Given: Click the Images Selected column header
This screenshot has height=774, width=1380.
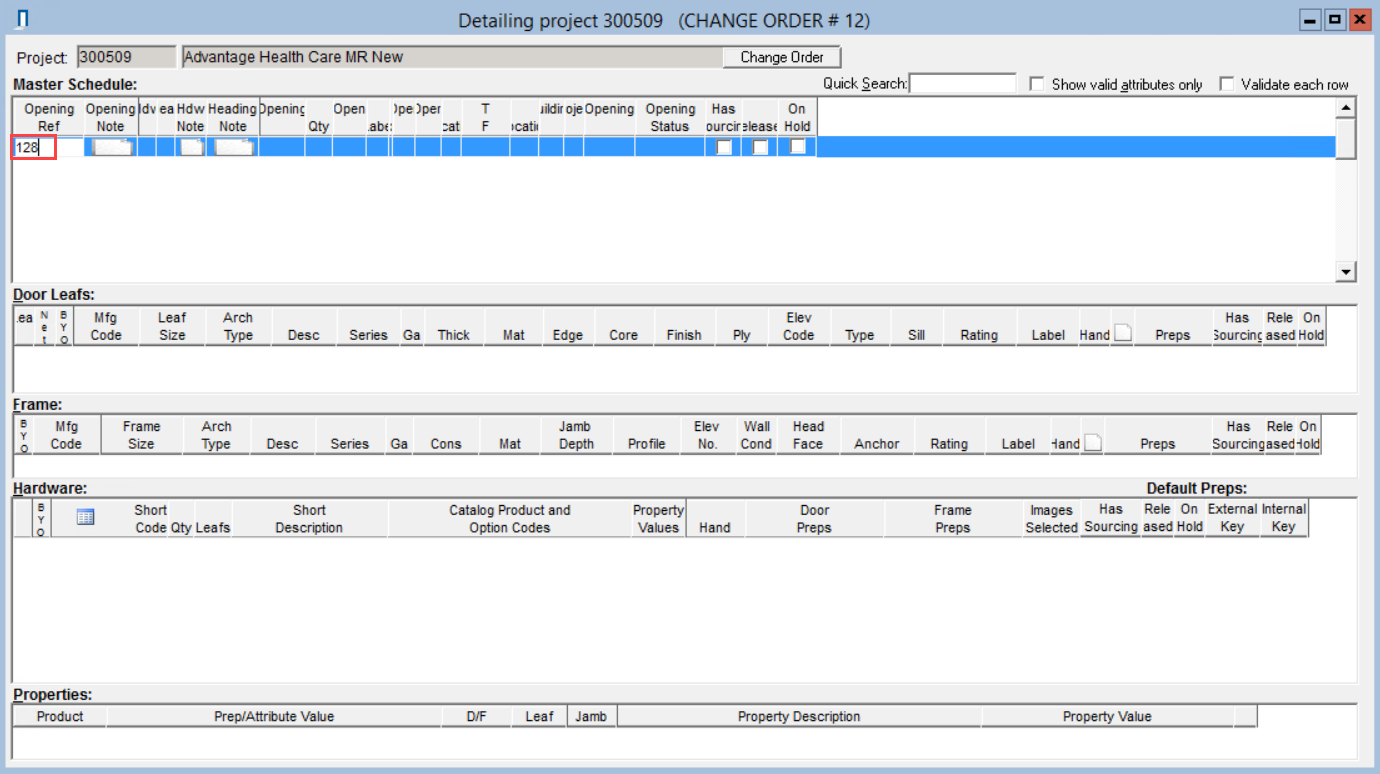Looking at the screenshot, I should [1051, 518].
